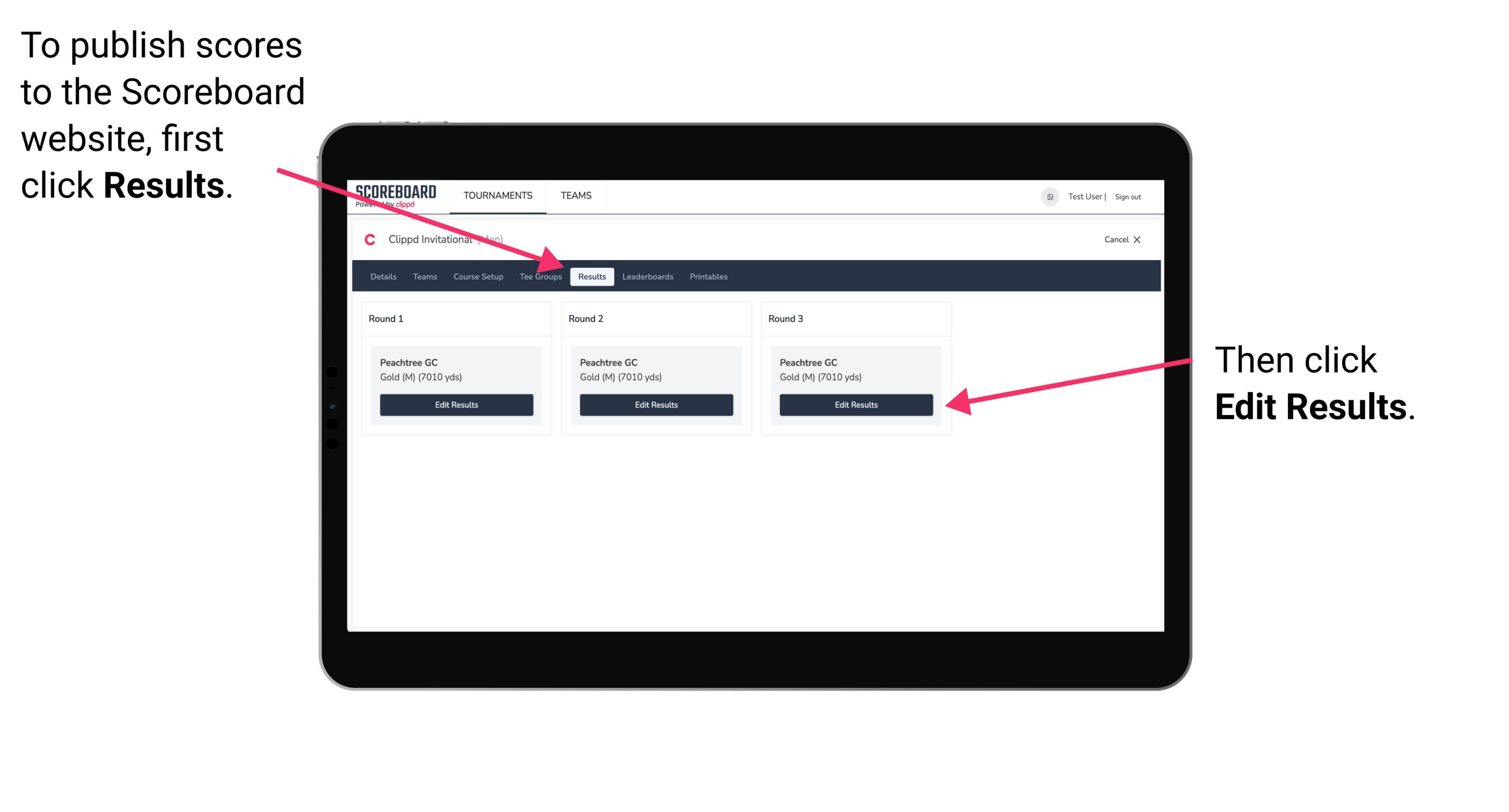Click Round 2 Edit Results button
1509x812 pixels.
click(x=657, y=404)
